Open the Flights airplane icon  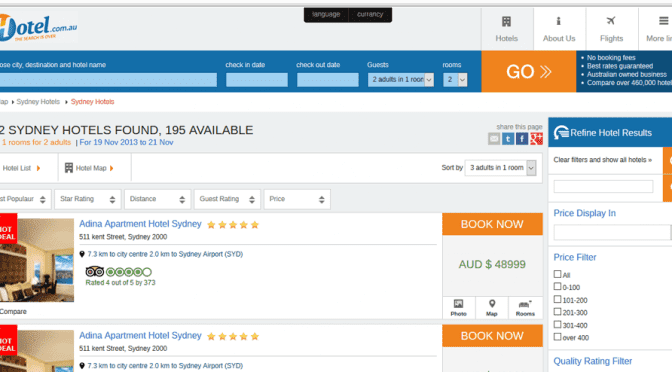(611, 21)
